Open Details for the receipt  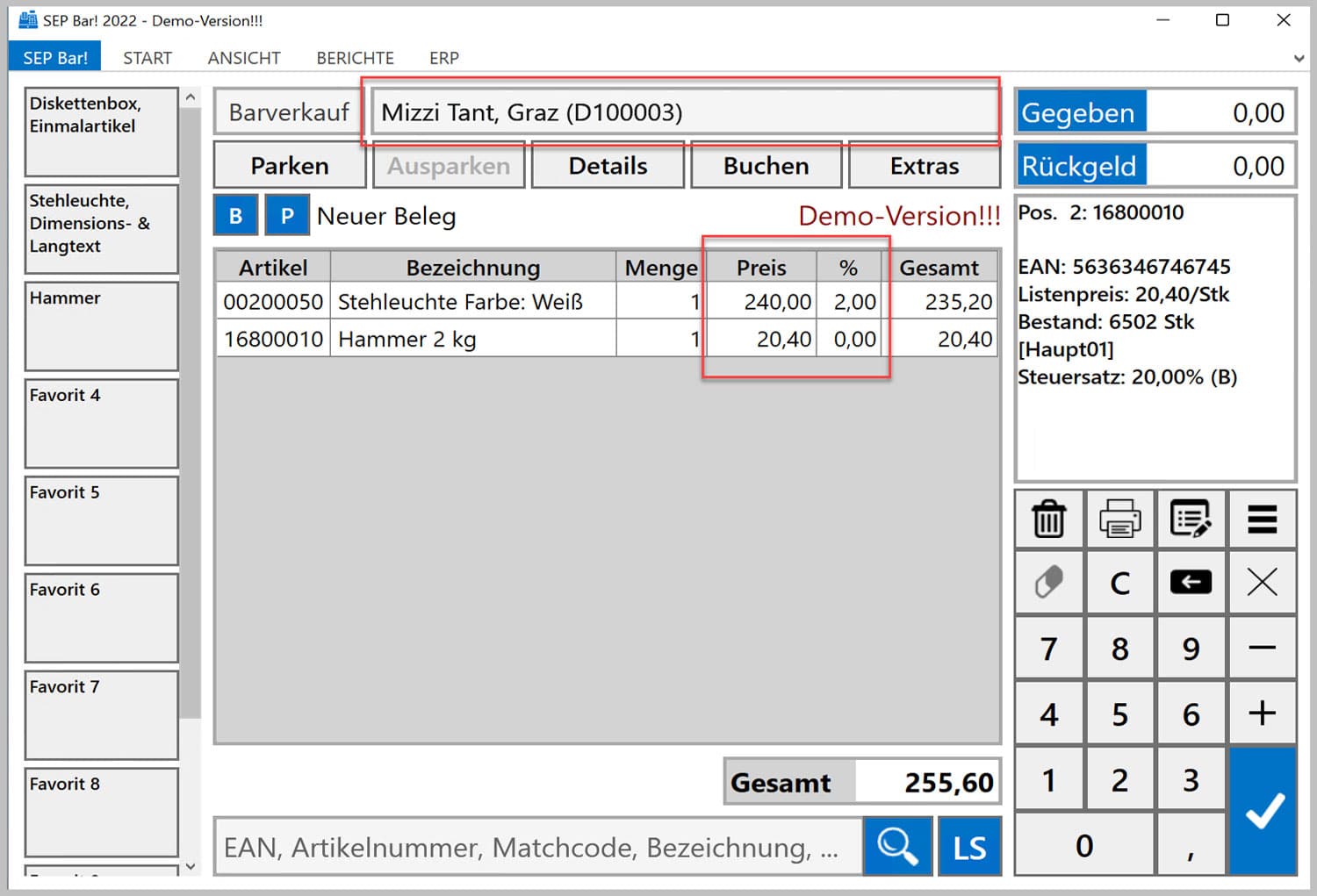pyautogui.click(x=608, y=165)
